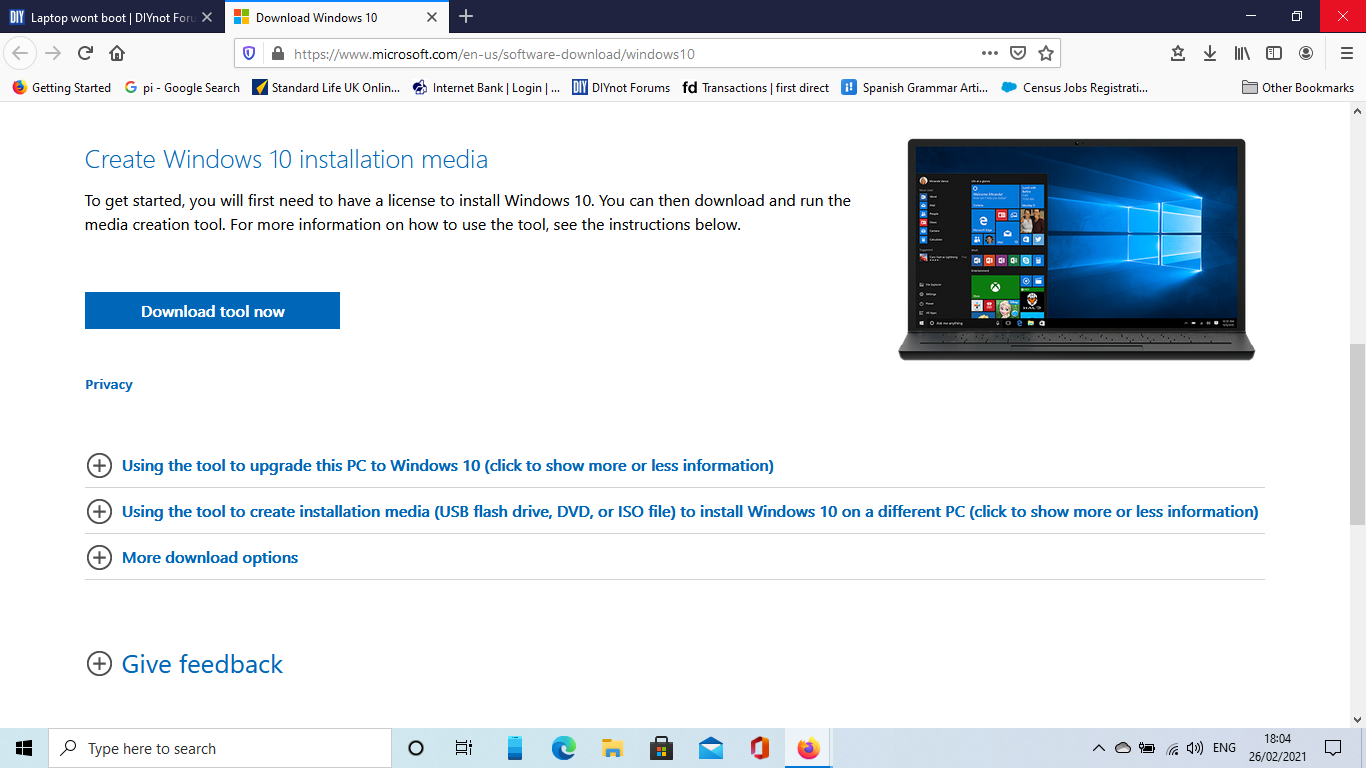Viewport: 1366px width, 768px height.
Task: Open the Downloads arrow icon
Action: tap(1210, 53)
